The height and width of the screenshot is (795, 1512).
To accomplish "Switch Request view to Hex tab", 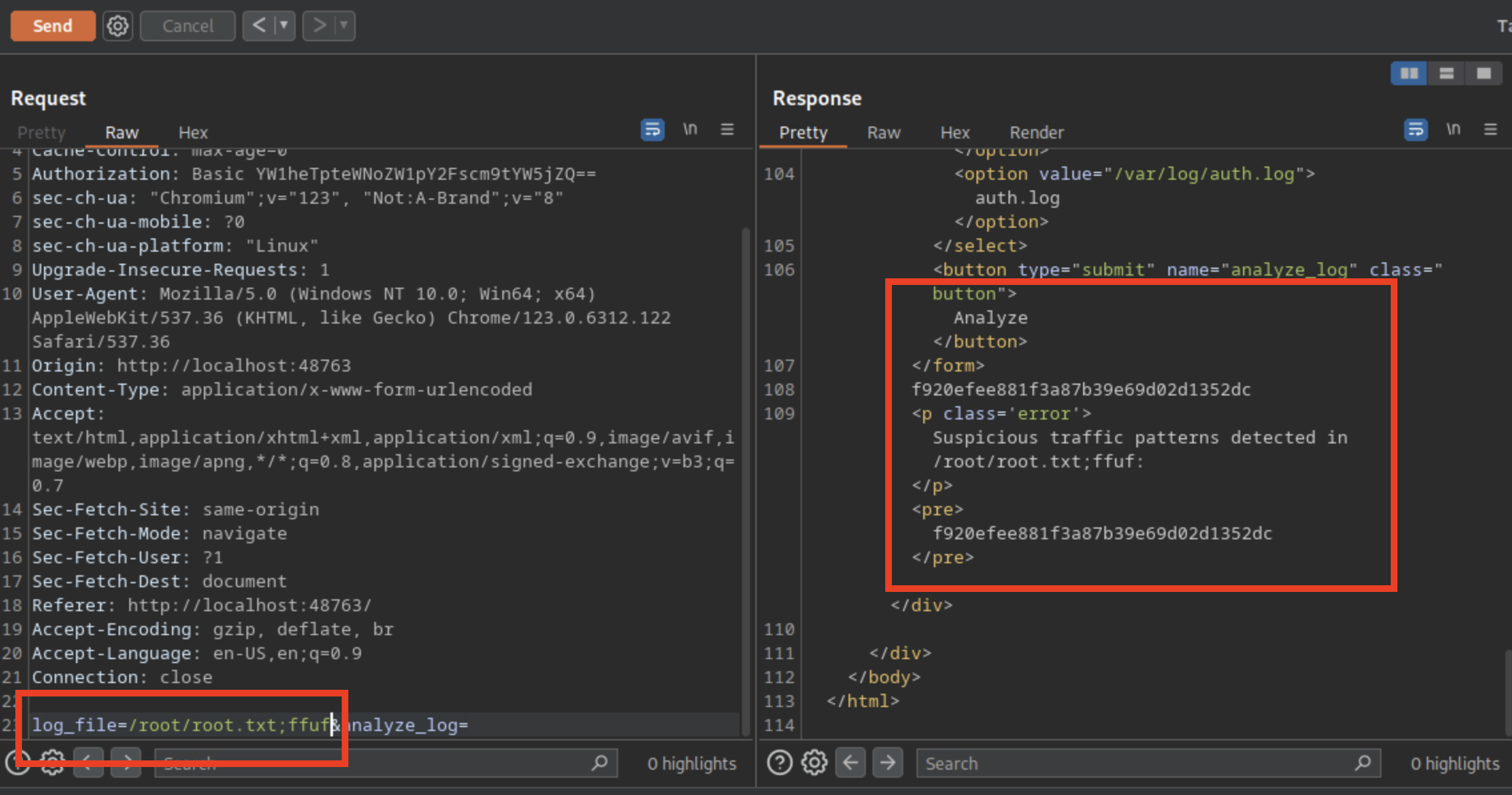I will (193, 132).
